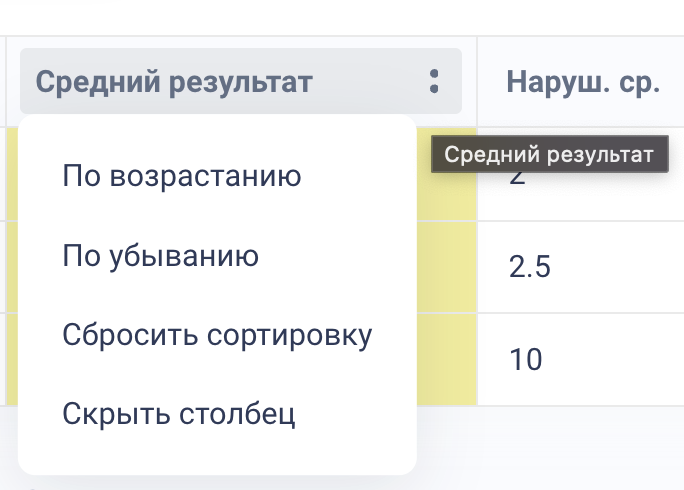Hide the column via Скрыть столбец
Screen dimensions: 684x490
tap(179, 414)
